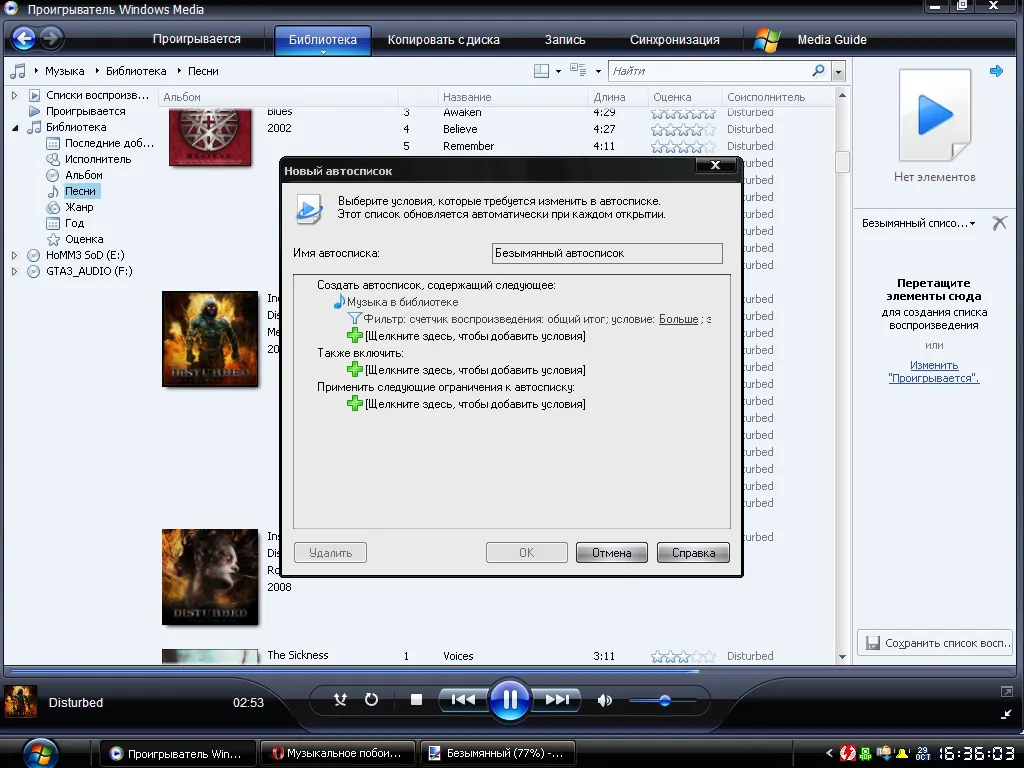
Task: Adjust the volume slider
Action: [x=664, y=701]
